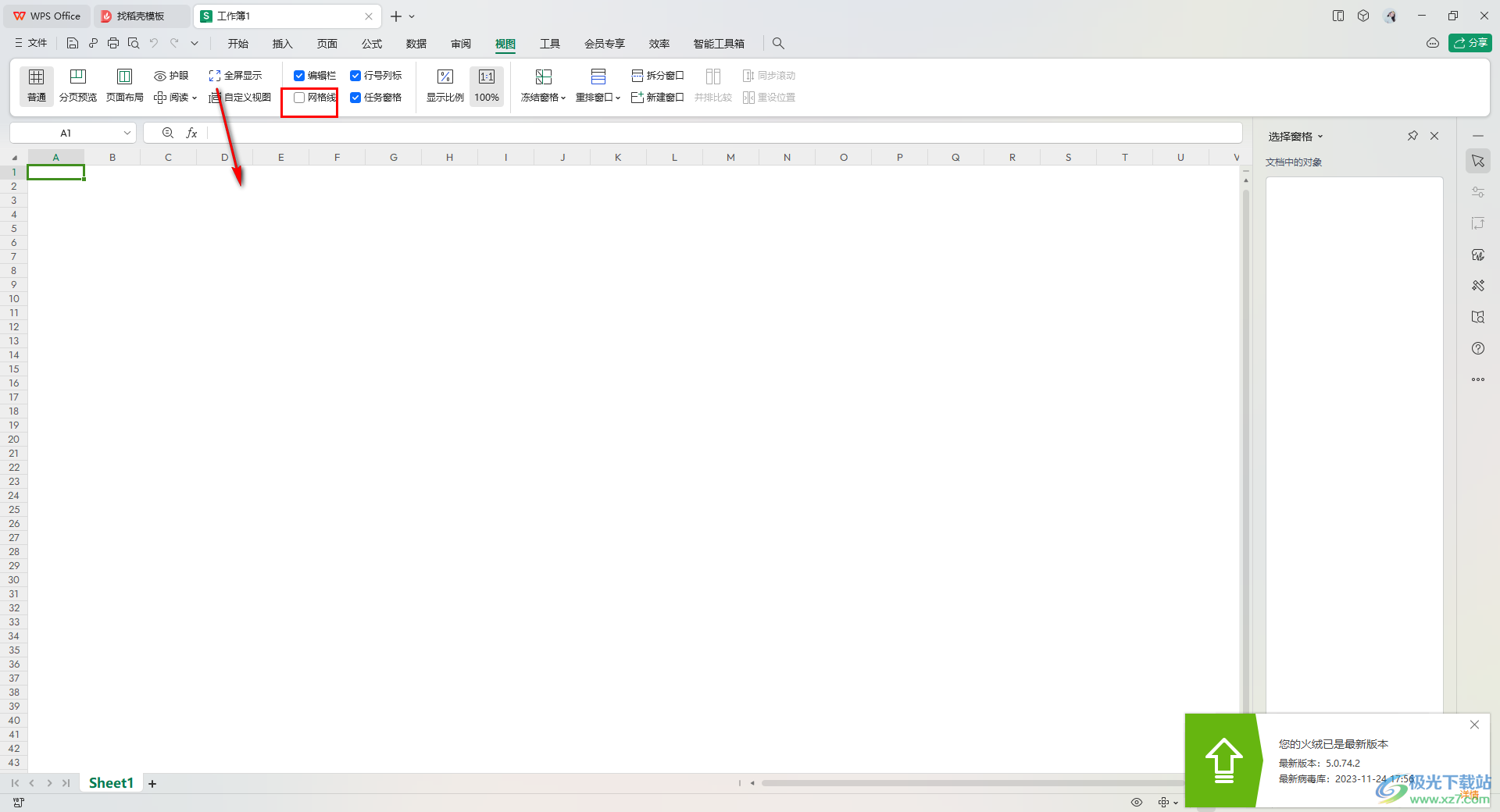Go to last sheet navigation arrow

tap(66, 783)
